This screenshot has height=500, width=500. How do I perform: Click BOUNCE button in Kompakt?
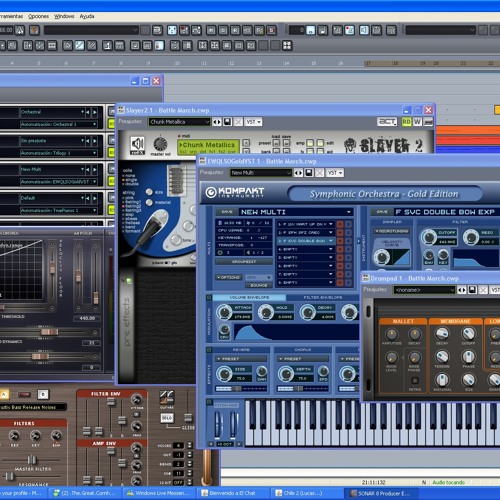(259, 285)
